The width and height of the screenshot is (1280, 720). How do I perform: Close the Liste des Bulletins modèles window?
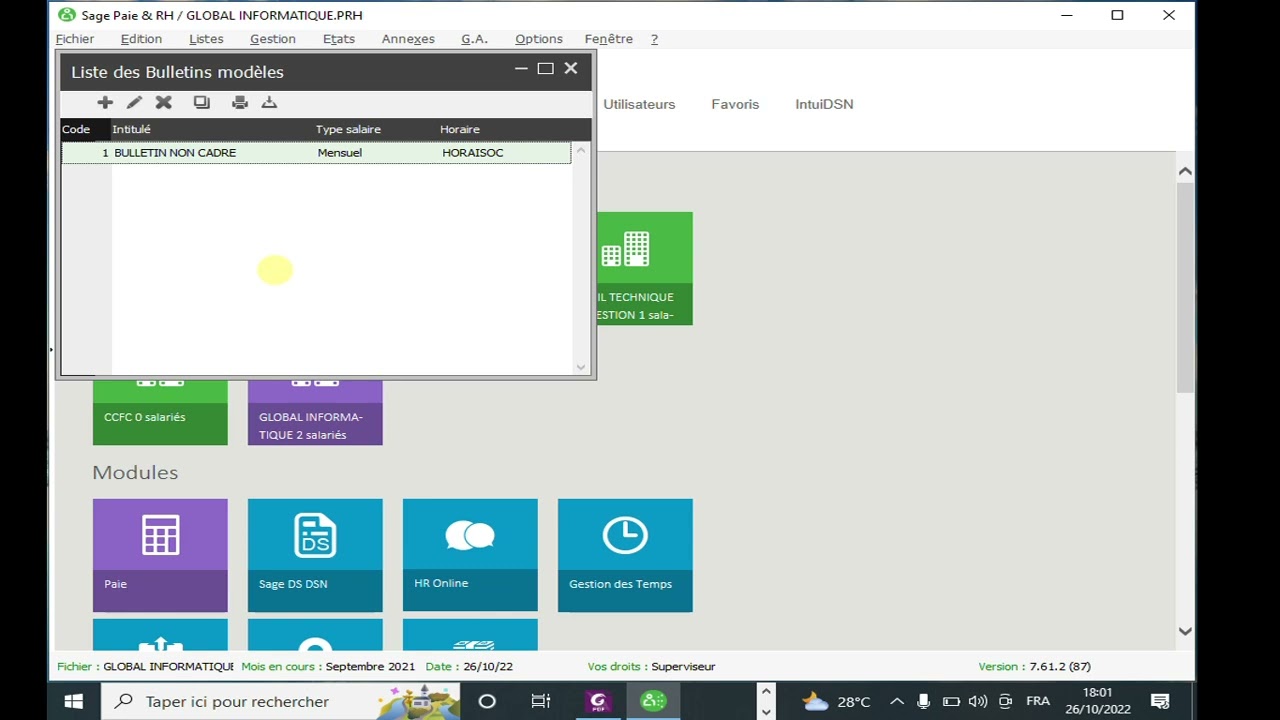[x=571, y=69]
